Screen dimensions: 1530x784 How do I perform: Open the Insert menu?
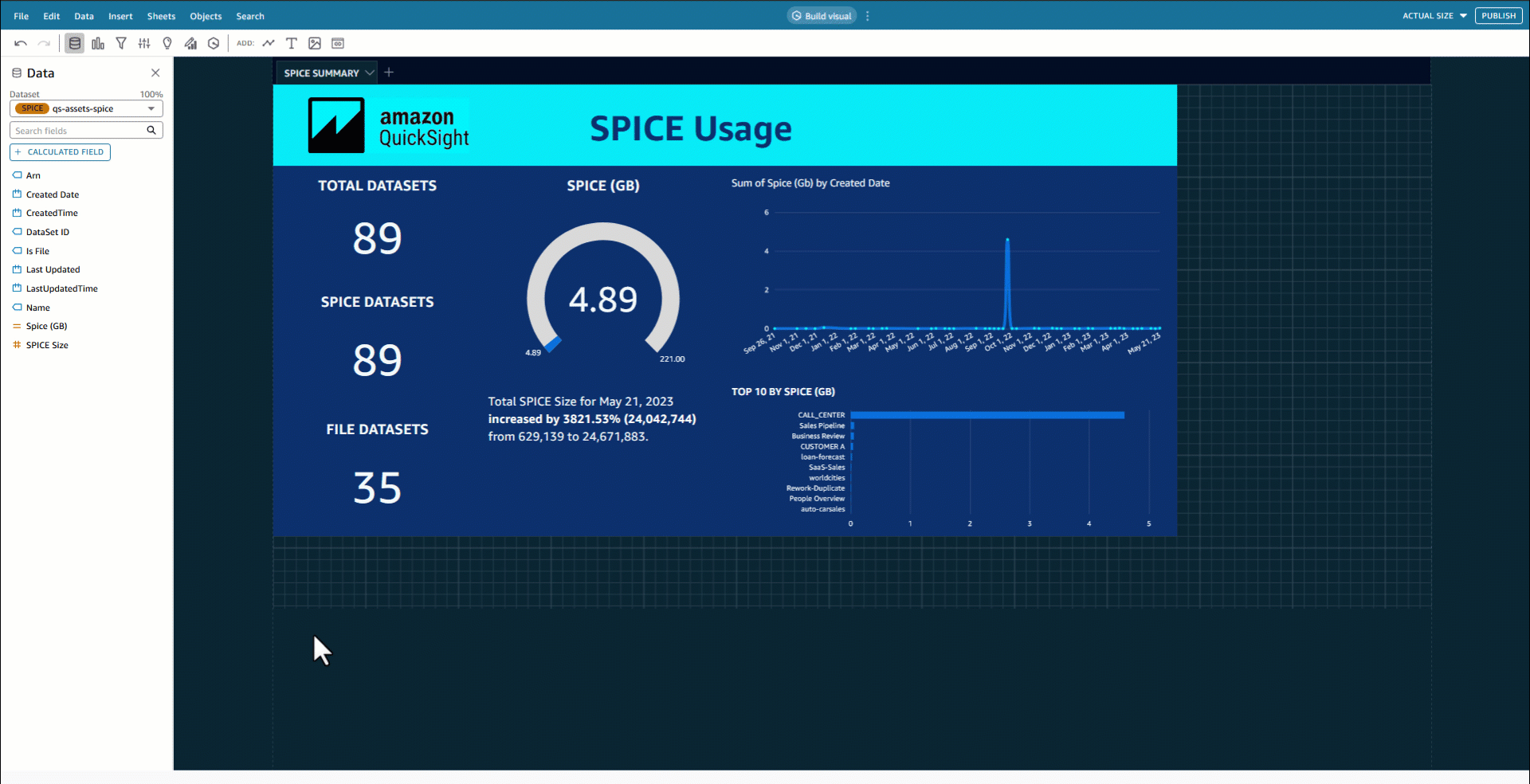point(121,16)
